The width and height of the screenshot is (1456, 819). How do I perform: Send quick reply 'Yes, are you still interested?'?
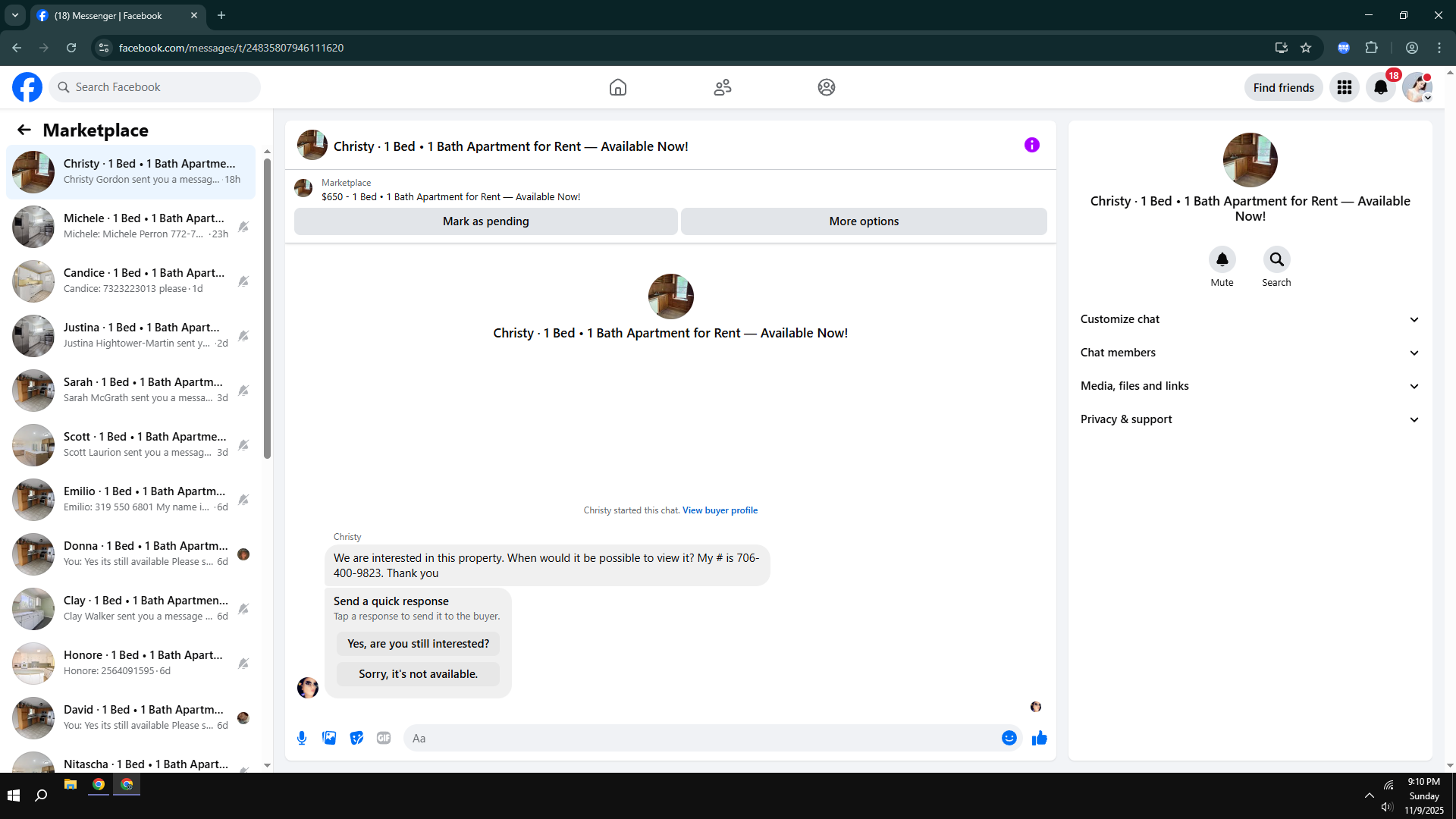point(419,644)
